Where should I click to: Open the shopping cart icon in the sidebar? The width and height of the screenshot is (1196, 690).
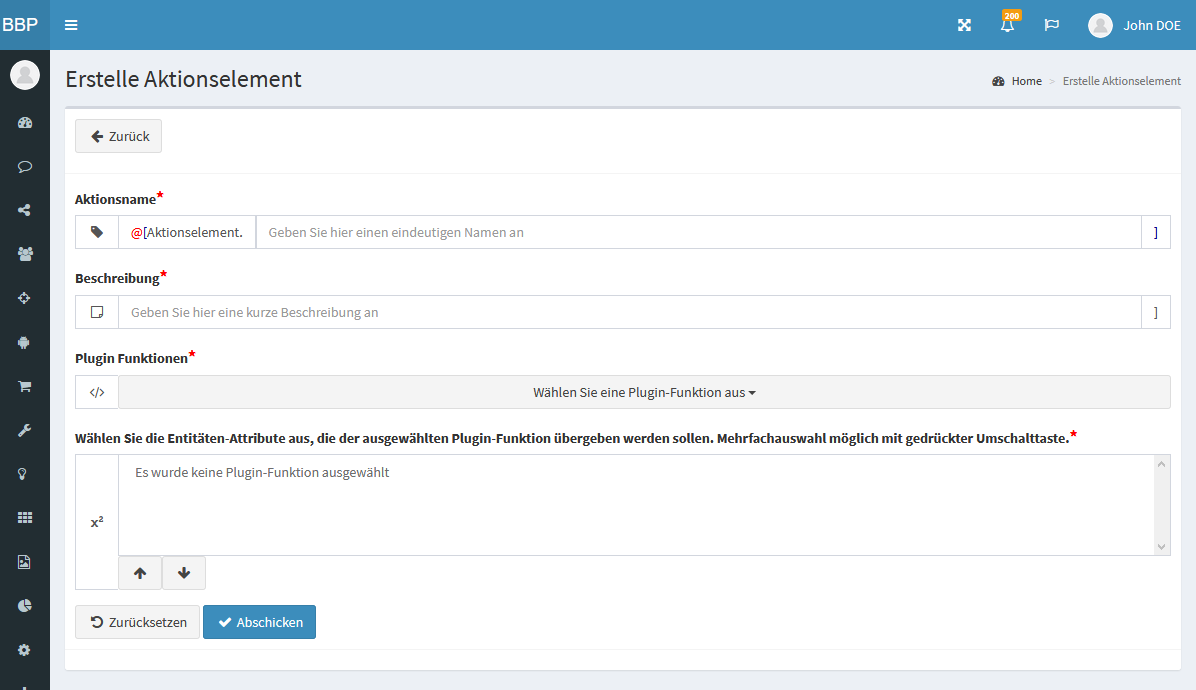[x=25, y=386]
